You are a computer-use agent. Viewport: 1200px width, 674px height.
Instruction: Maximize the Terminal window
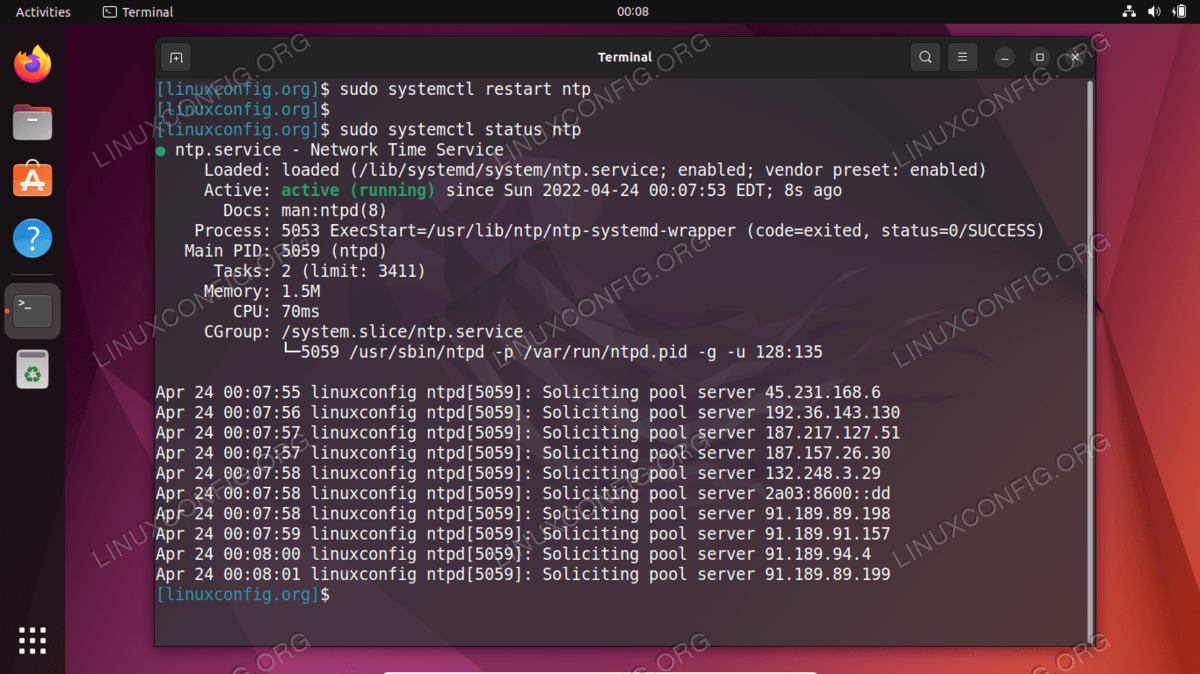[1040, 58]
